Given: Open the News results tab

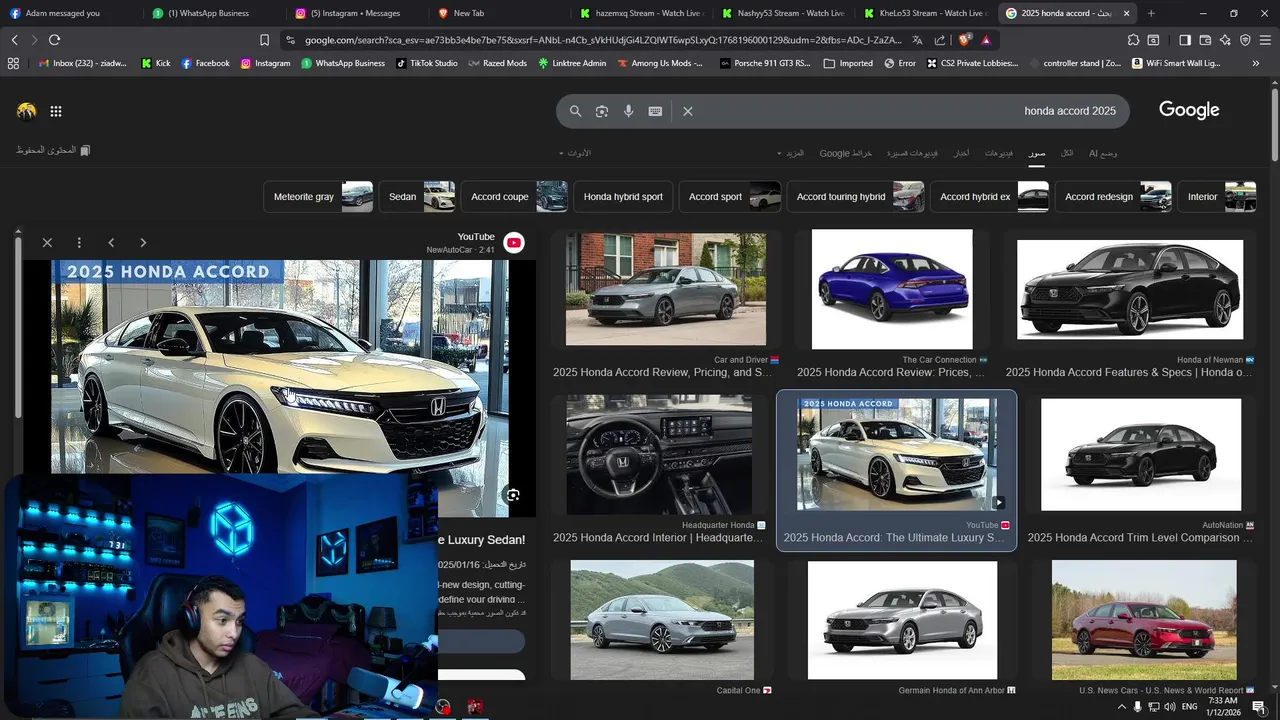Looking at the screenshot, I should point(961,153).
